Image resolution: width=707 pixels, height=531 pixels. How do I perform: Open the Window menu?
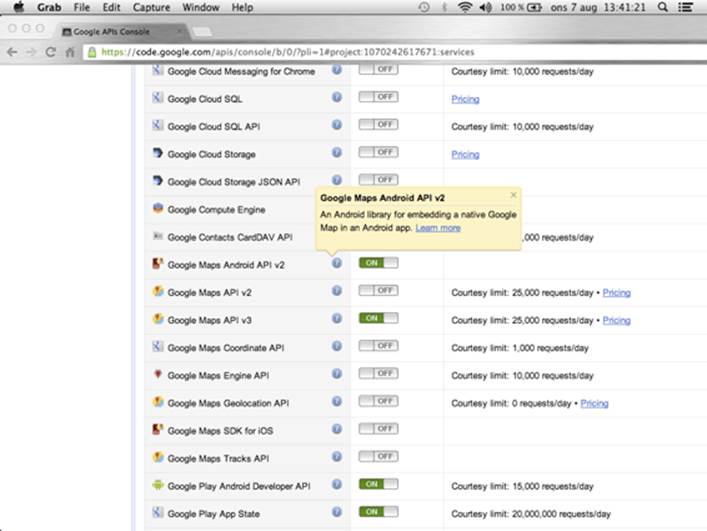click(201, 7)
